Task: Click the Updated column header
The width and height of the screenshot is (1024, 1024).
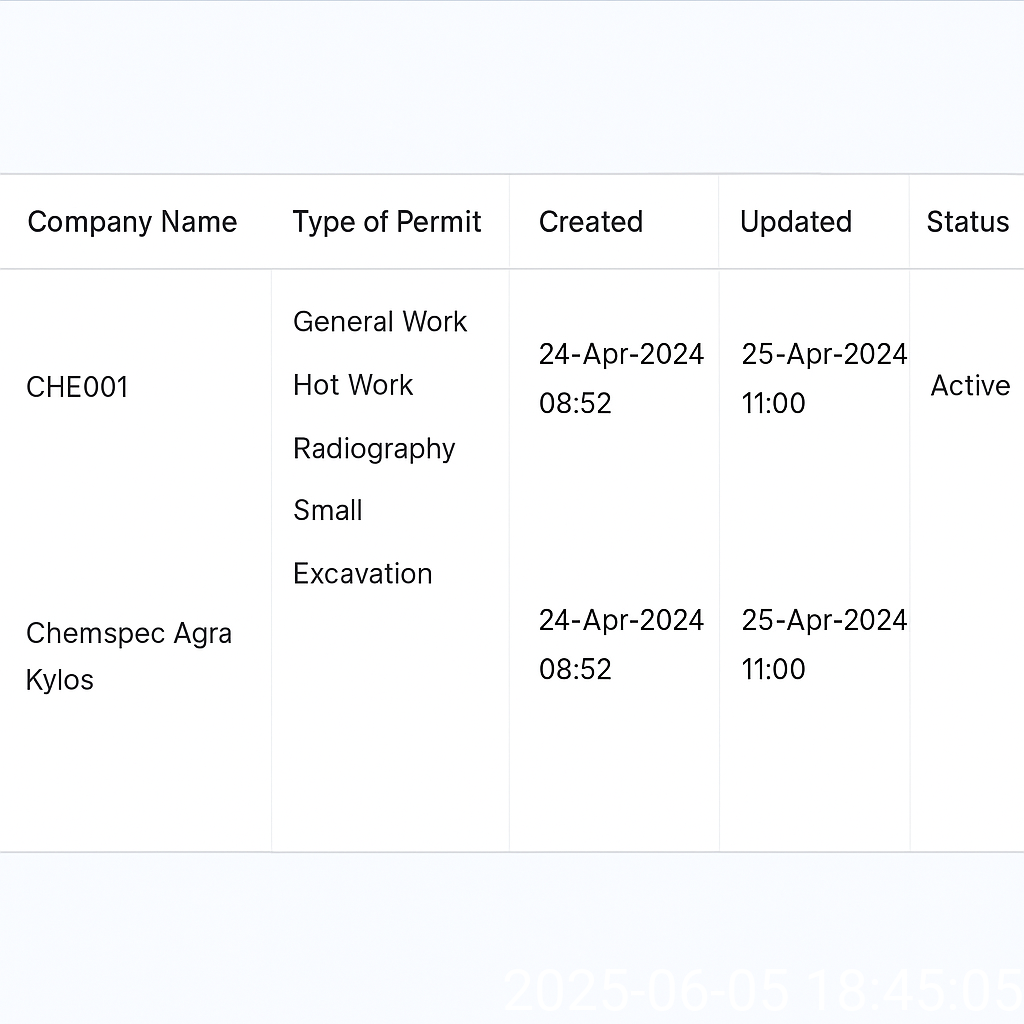Action: [x=795, y=222]
